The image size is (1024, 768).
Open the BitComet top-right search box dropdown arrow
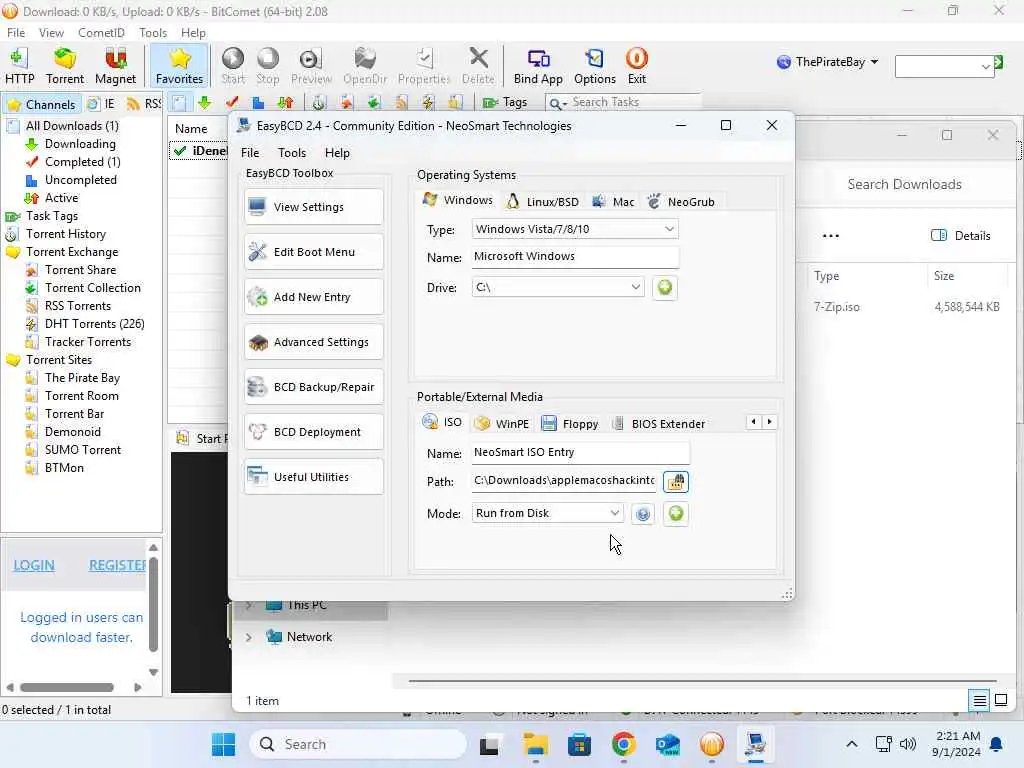[986, 67]
